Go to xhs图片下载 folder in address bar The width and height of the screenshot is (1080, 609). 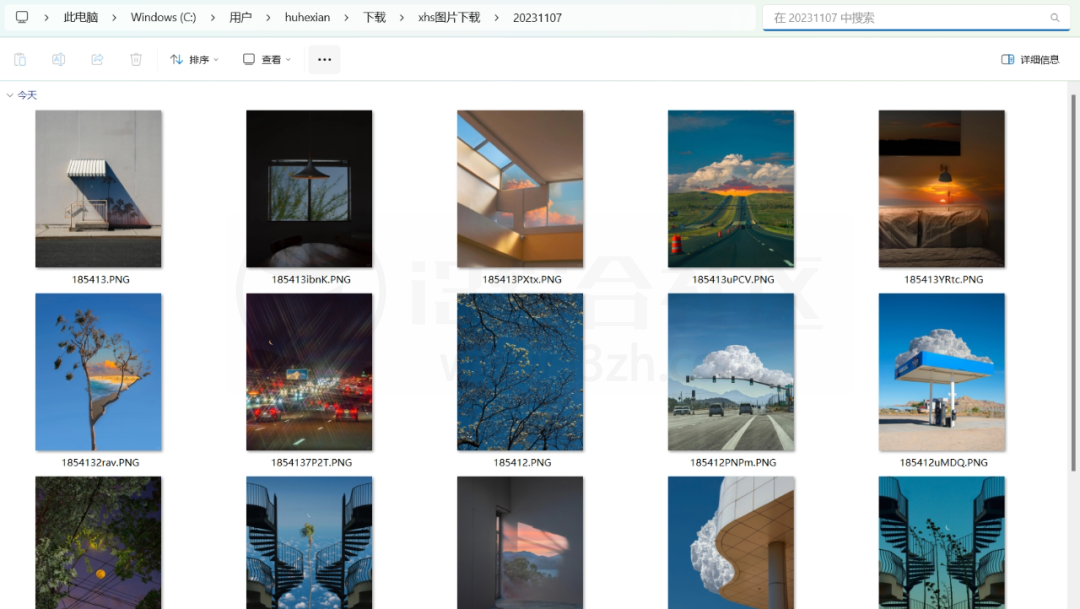point(449,17)
